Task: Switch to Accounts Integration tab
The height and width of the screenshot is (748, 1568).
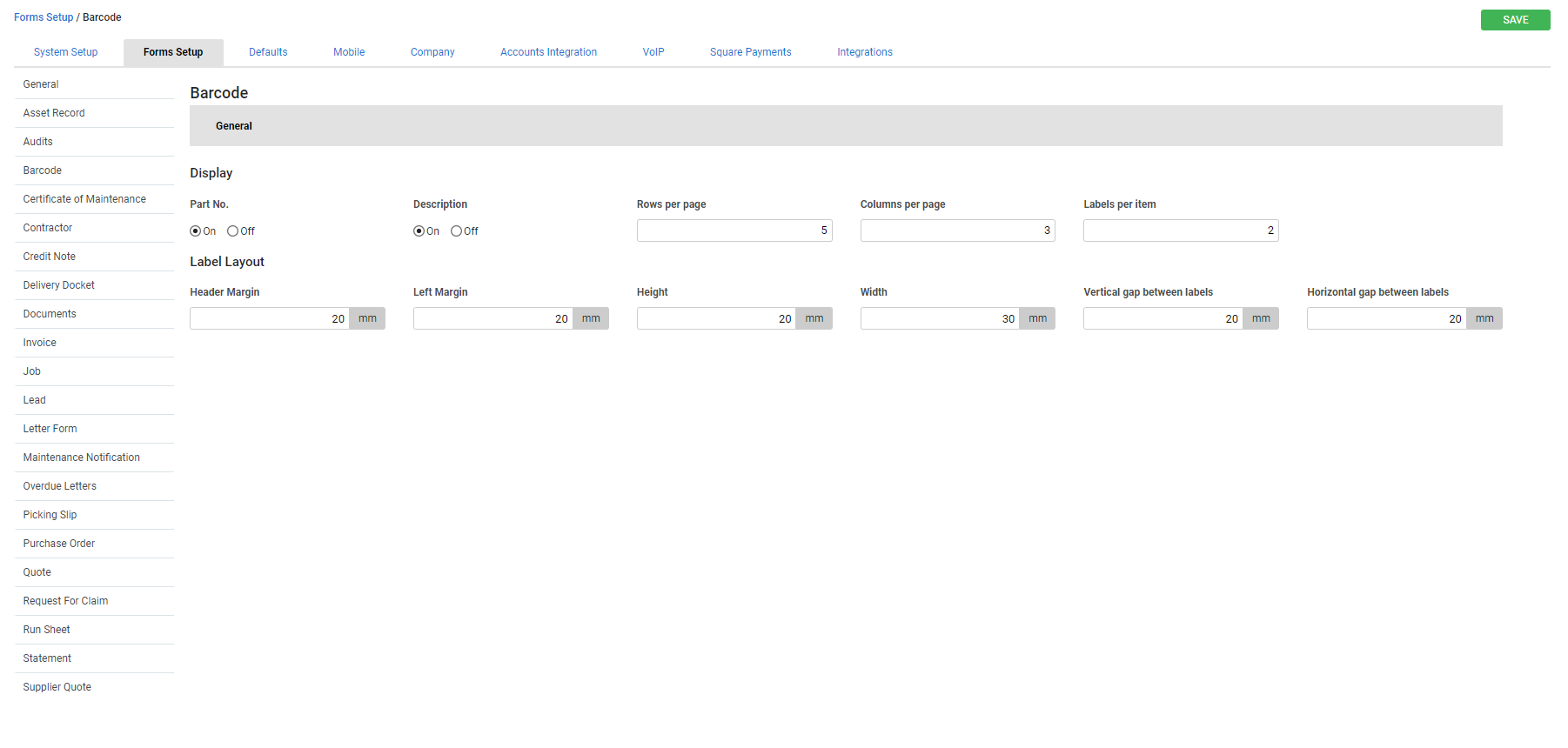Action: pos(548,52)
